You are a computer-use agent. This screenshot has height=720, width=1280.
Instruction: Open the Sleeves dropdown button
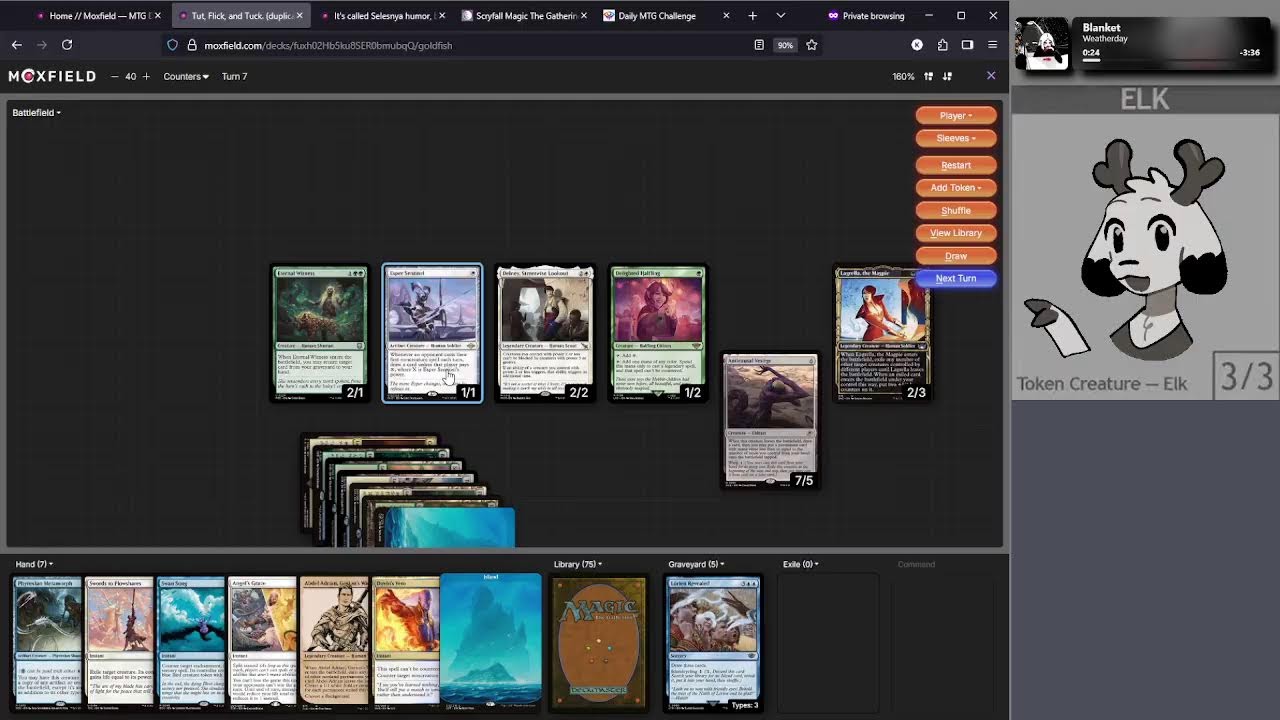click(x=956, y=138)
